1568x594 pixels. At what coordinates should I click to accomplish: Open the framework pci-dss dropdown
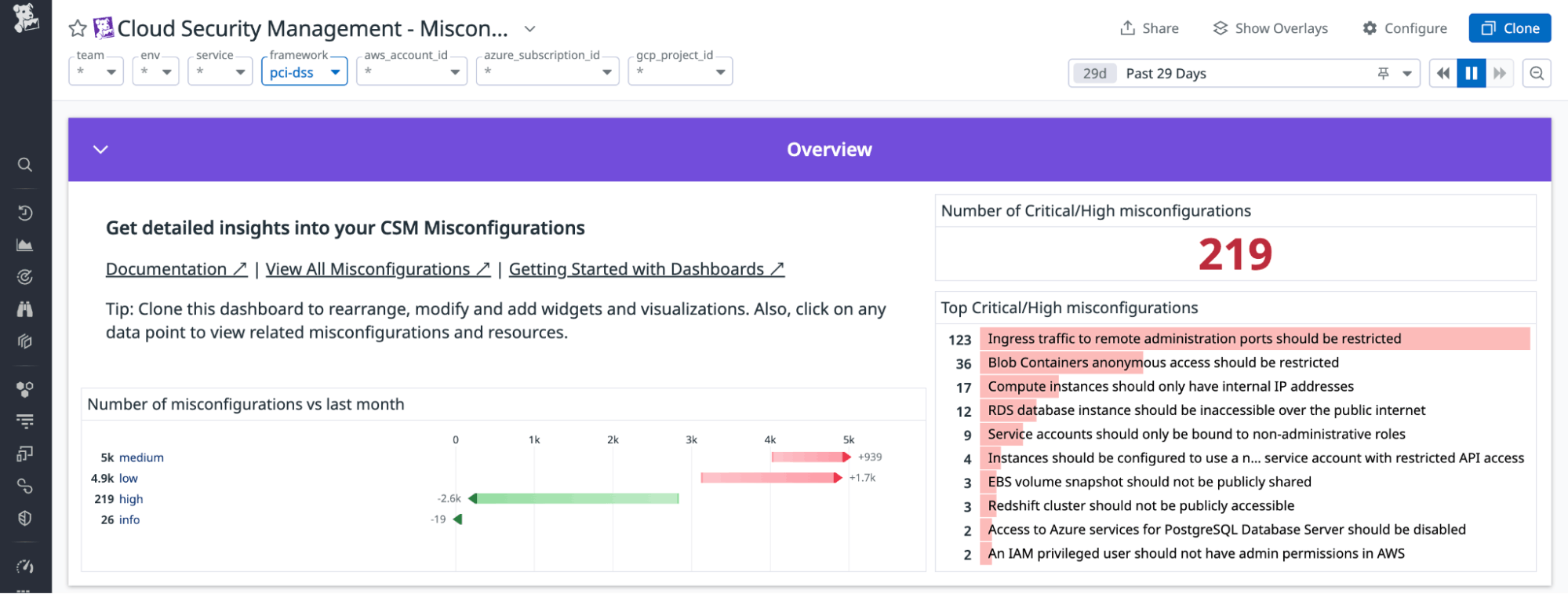point(304,72)
